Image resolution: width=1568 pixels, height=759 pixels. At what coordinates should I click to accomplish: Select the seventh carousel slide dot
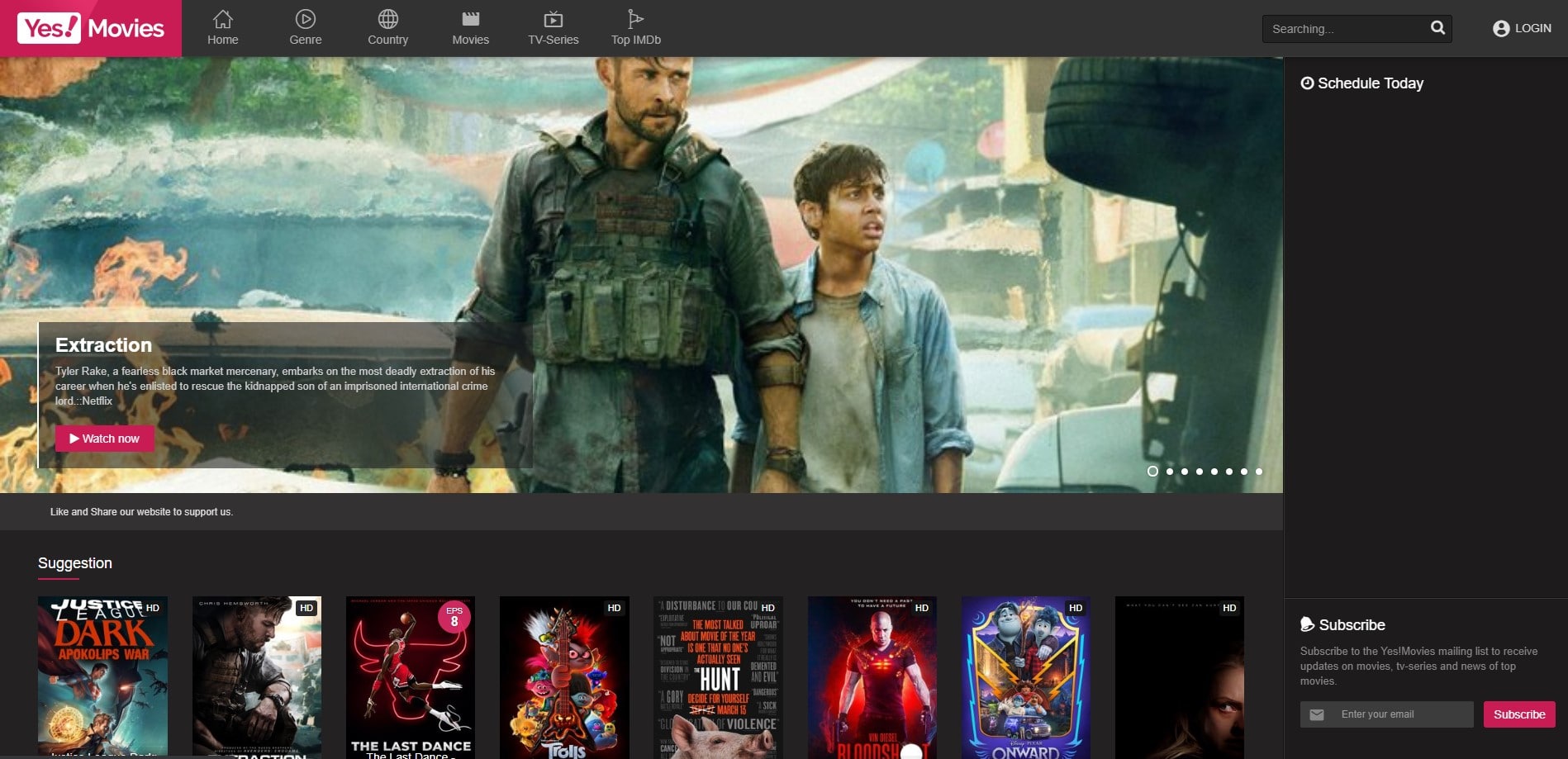tap(1244, 472)
